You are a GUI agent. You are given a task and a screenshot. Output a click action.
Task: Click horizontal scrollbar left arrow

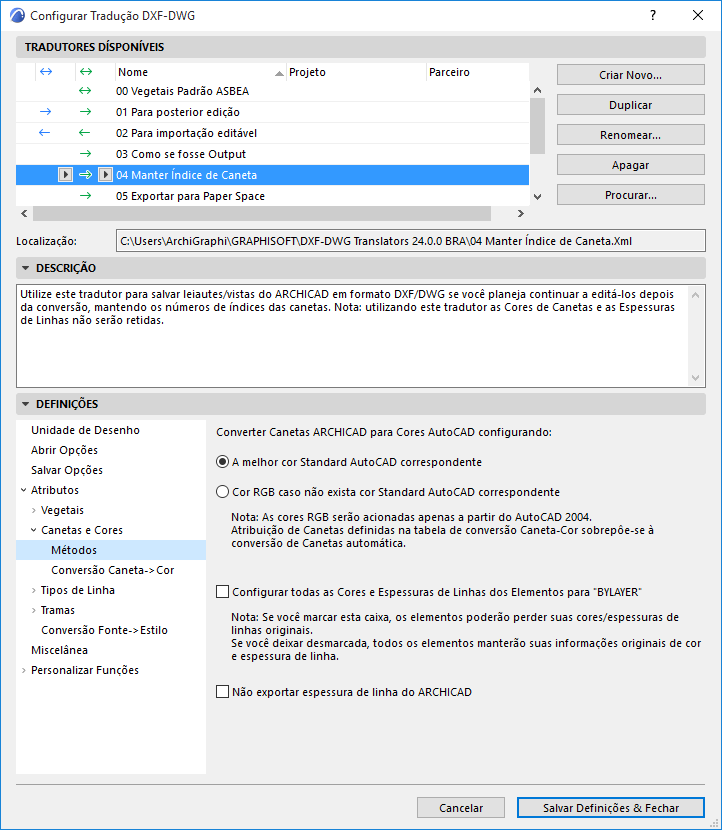[24, 213]
